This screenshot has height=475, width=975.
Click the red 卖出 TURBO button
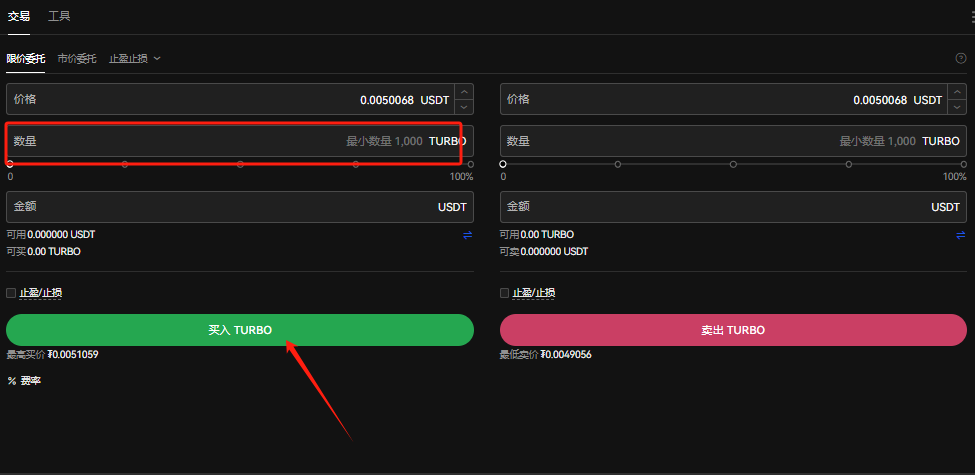click(733, 330)
